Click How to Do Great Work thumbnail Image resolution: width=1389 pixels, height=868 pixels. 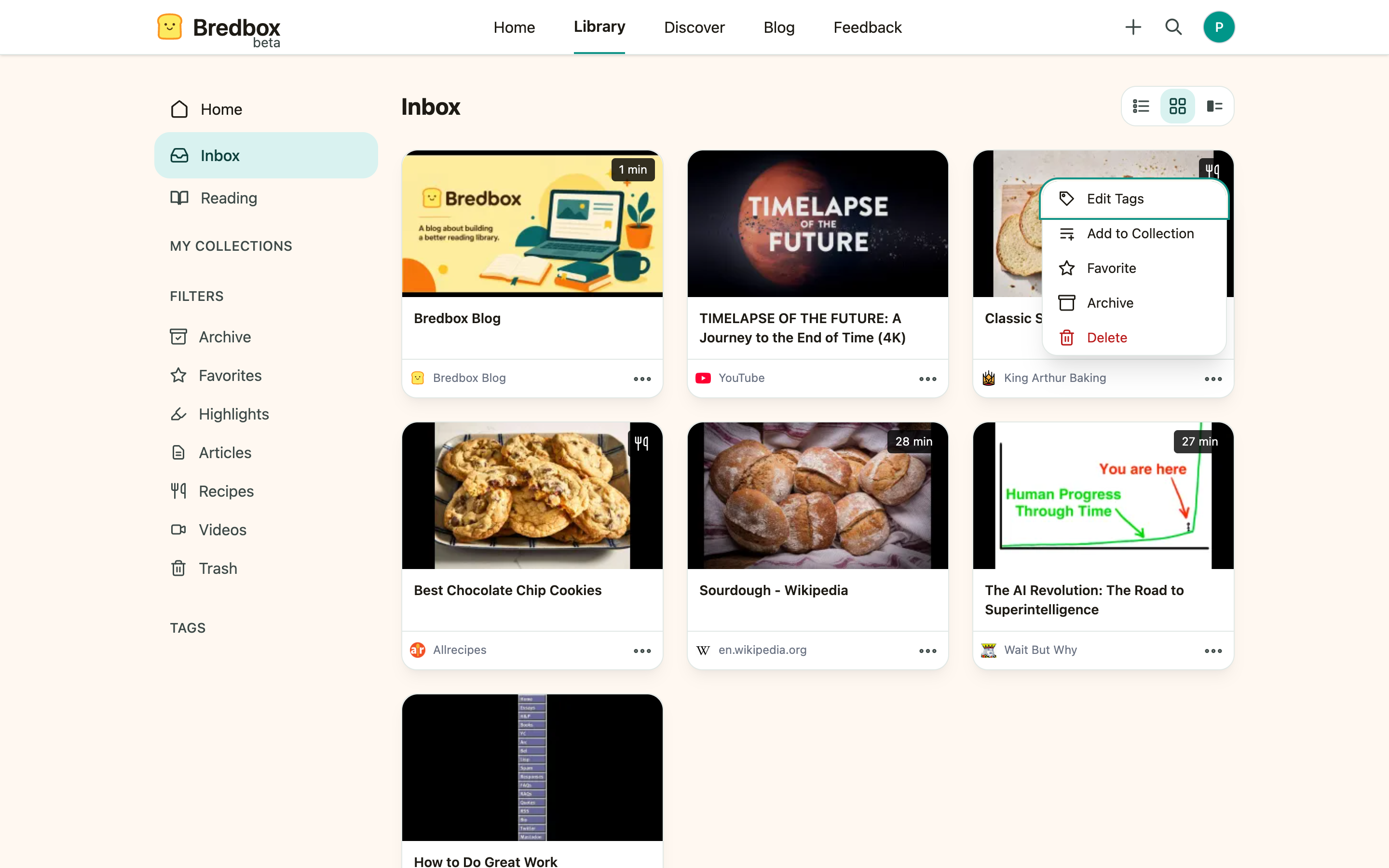pos(532,768)
